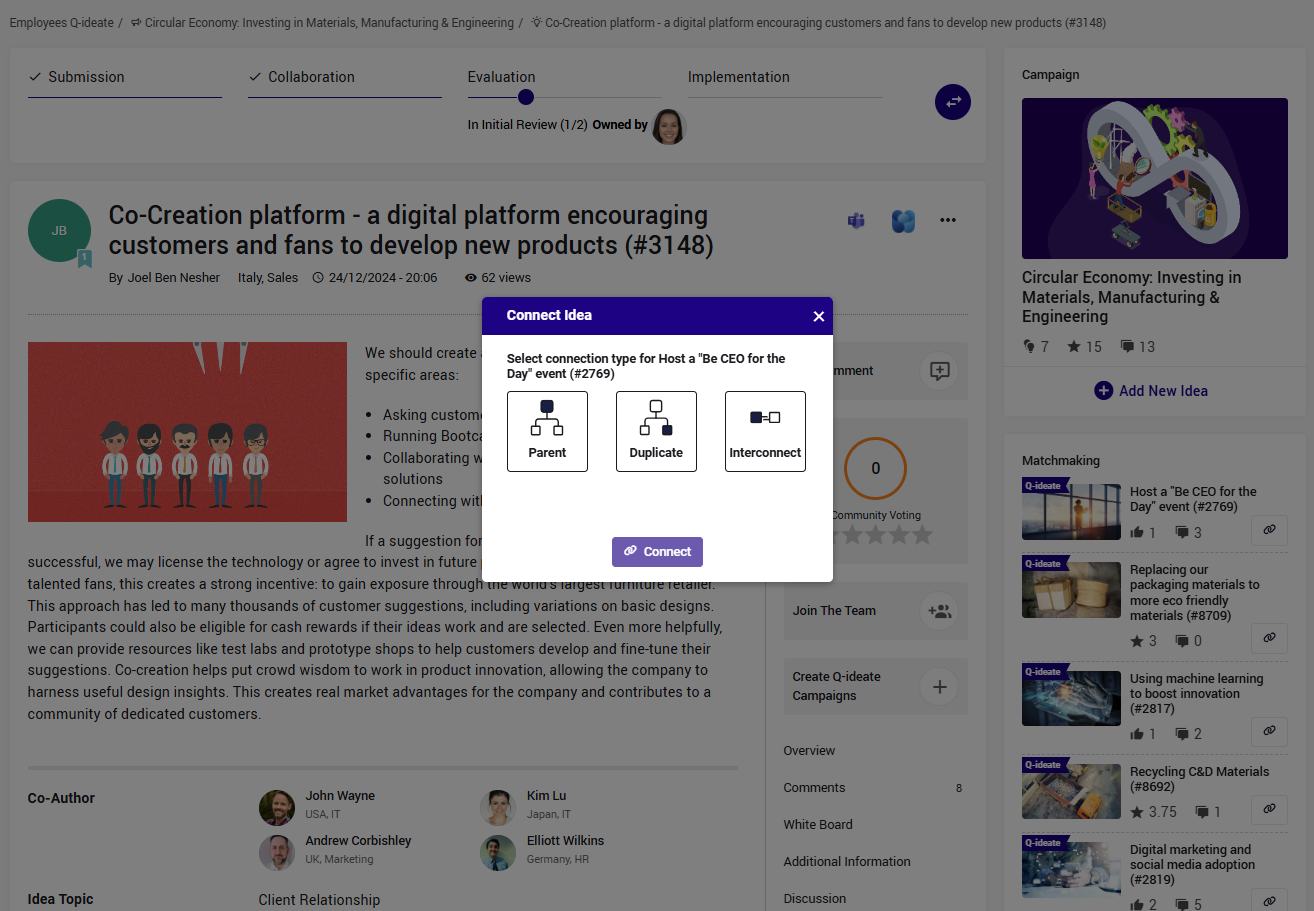The image size is (1314, 911).
Task: Go to the Overview section
Action: [809, 751]
